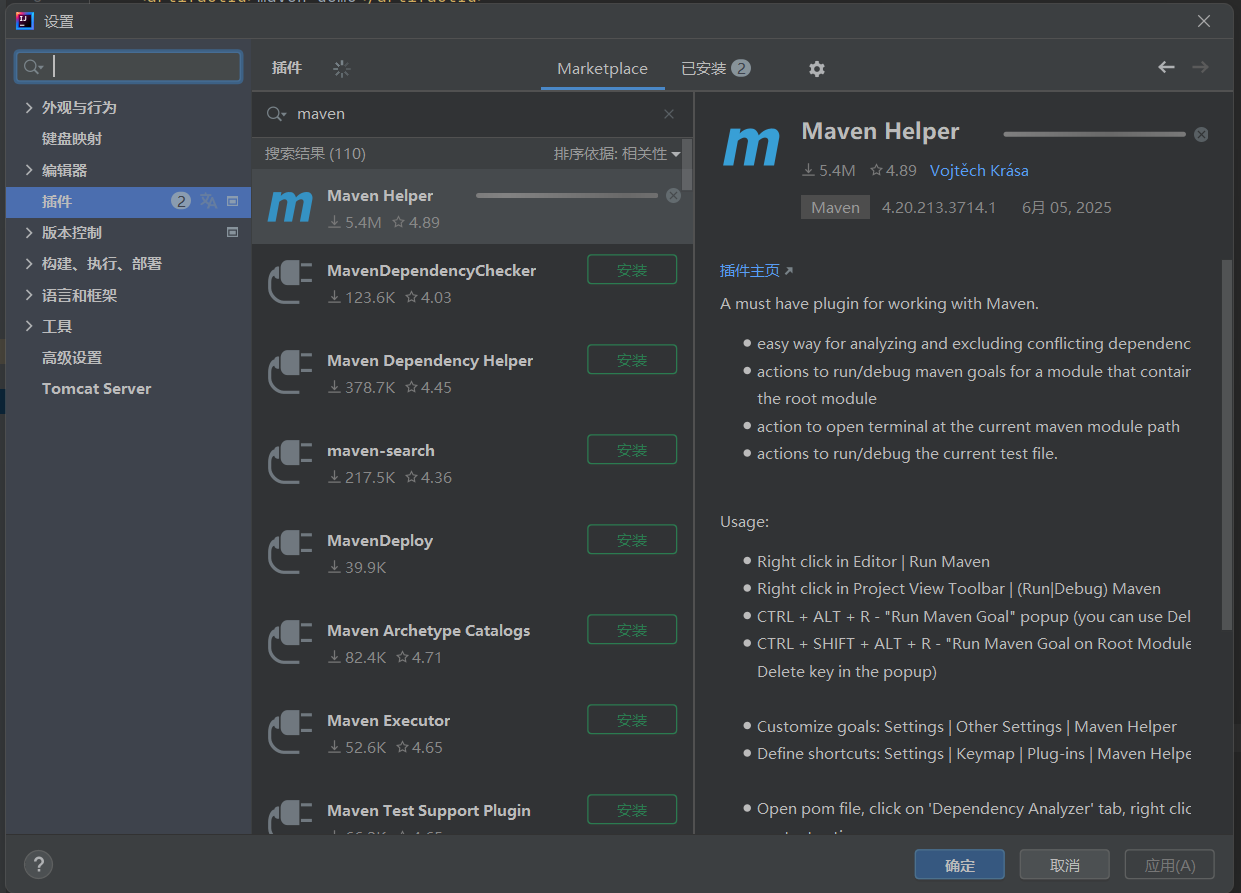
Task: Select 键盘映射 in settings tree
Action: [72, 138]
